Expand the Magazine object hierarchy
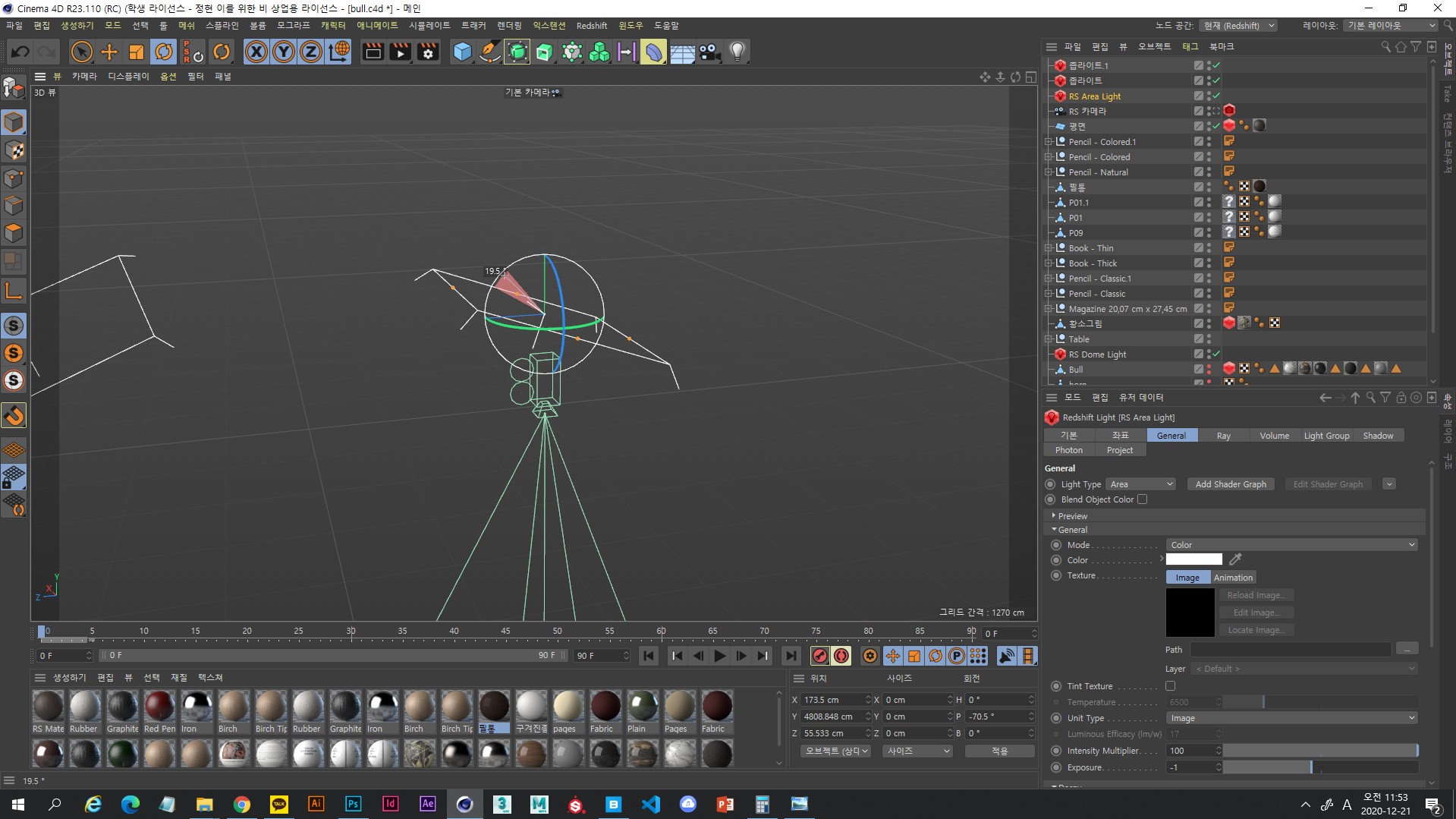This screenshot has height=819, width=1456. pyautogui.click(x=1049, y=309)
